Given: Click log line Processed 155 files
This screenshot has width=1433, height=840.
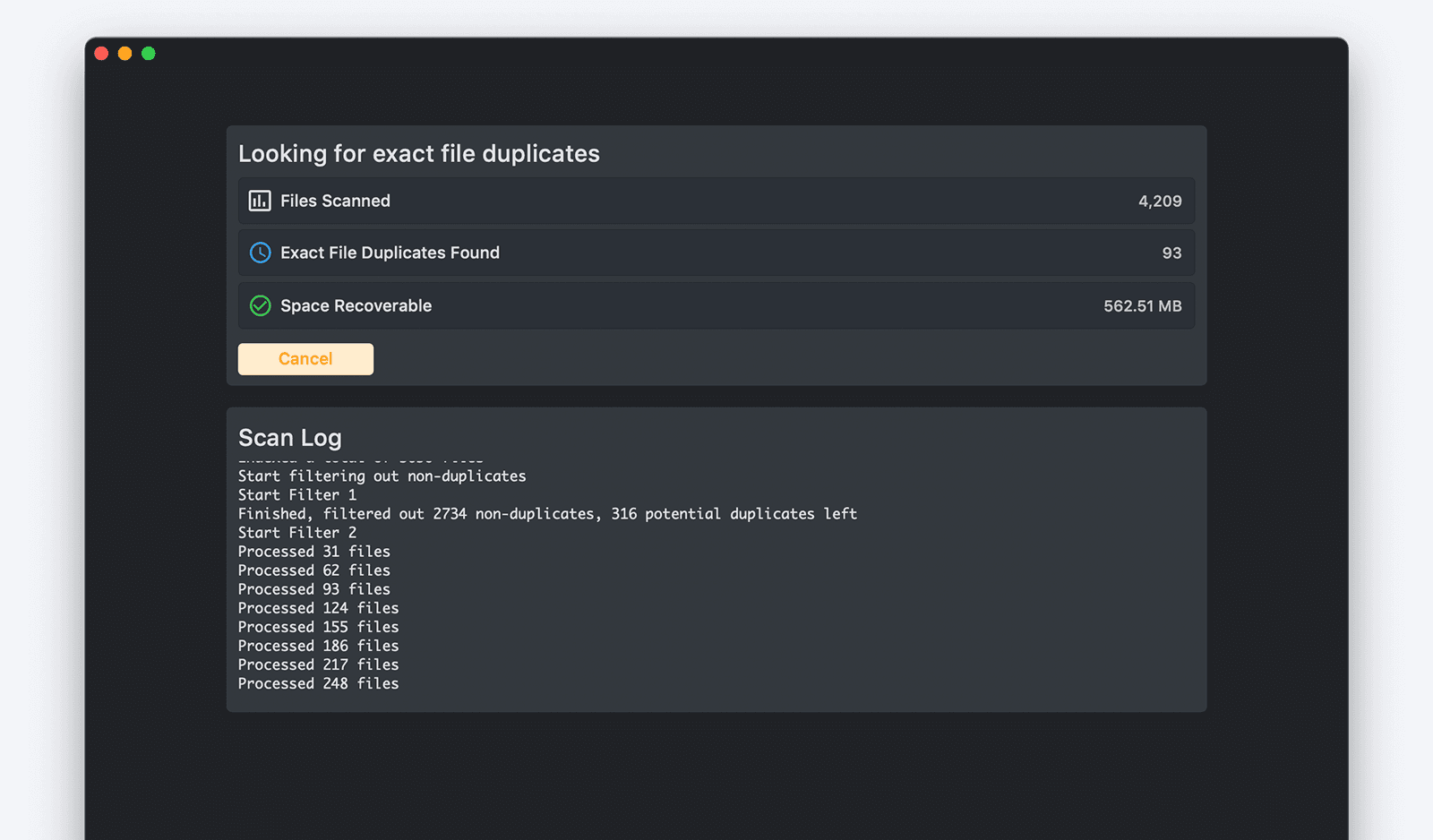Looking at the screenshot, I should pyautogui.click(x=319, y=627).
